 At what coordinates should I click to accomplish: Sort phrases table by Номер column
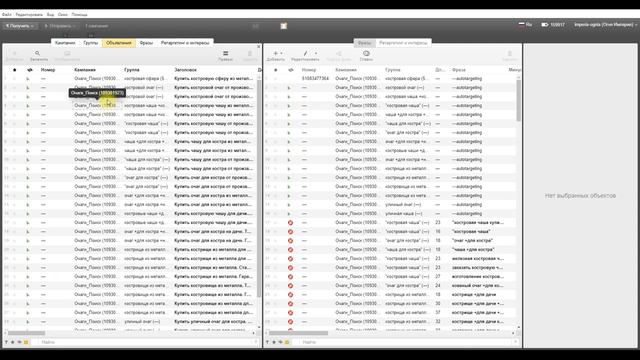click(x=309, y=70)
